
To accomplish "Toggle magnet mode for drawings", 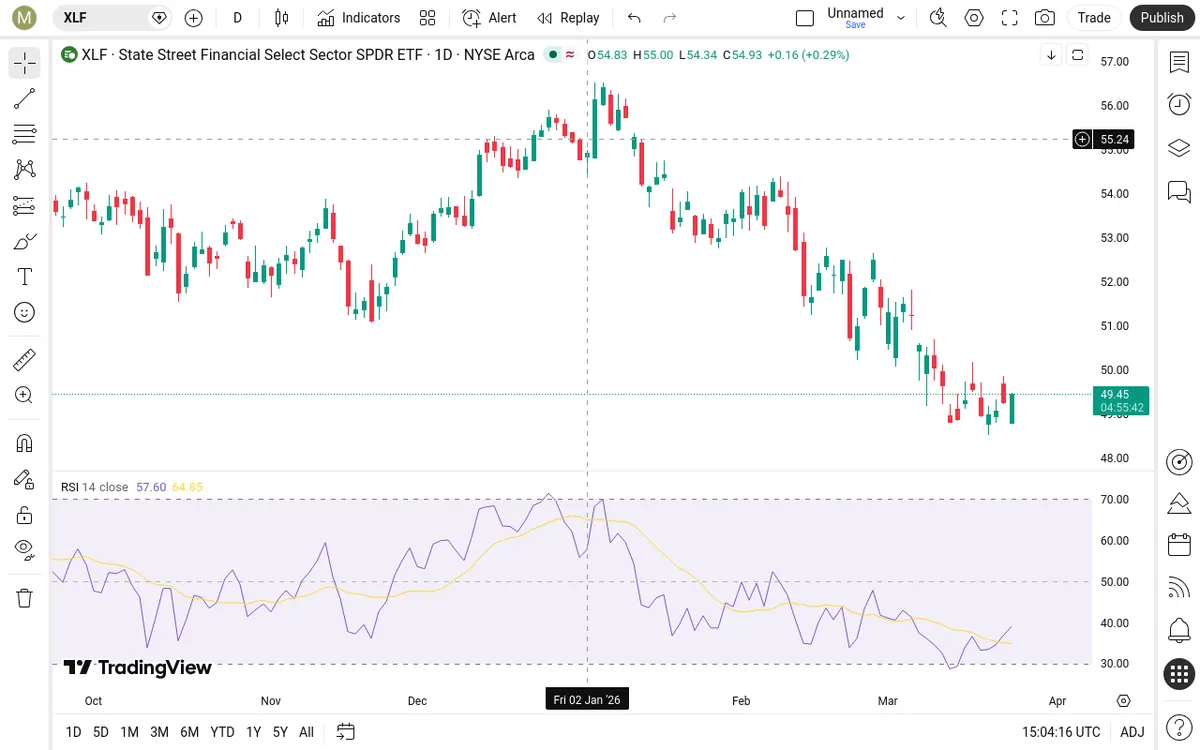I will coord(25,443).
